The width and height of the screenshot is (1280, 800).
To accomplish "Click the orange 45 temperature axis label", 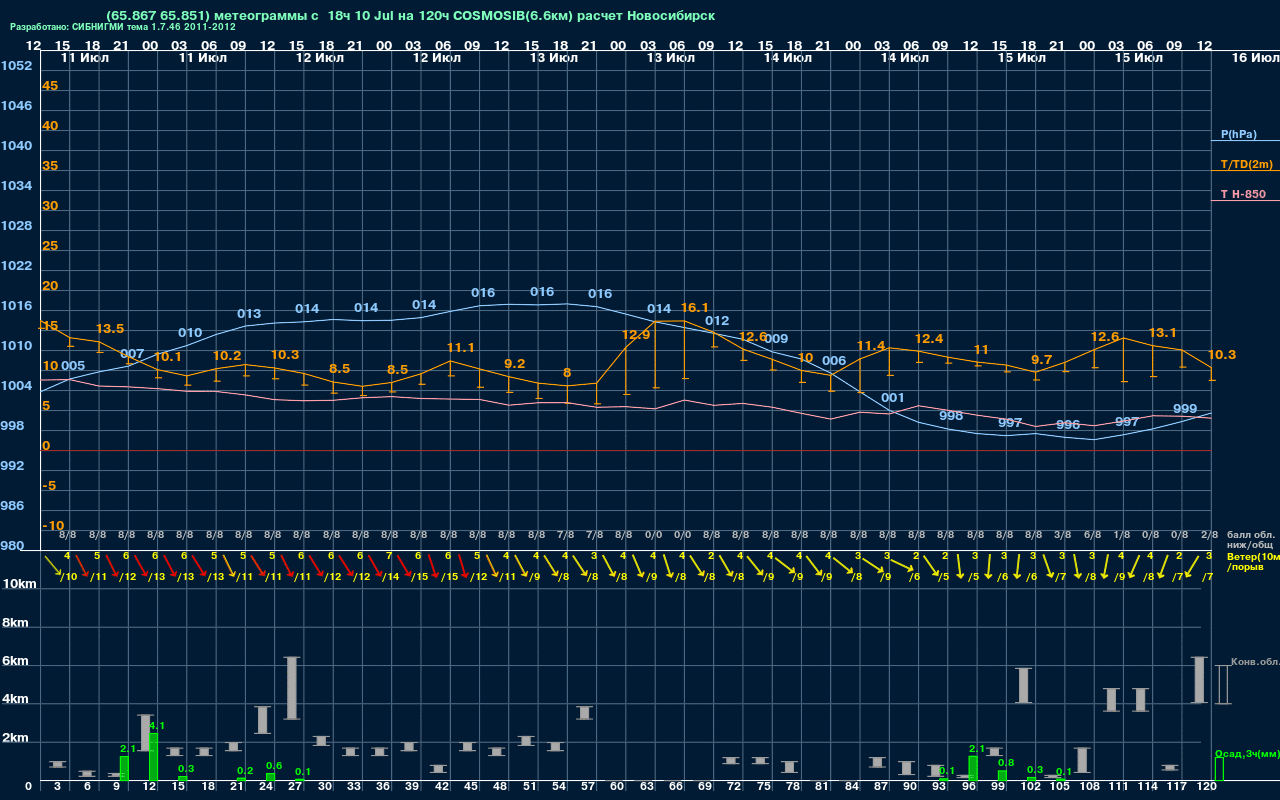I will tap(50, 86).
